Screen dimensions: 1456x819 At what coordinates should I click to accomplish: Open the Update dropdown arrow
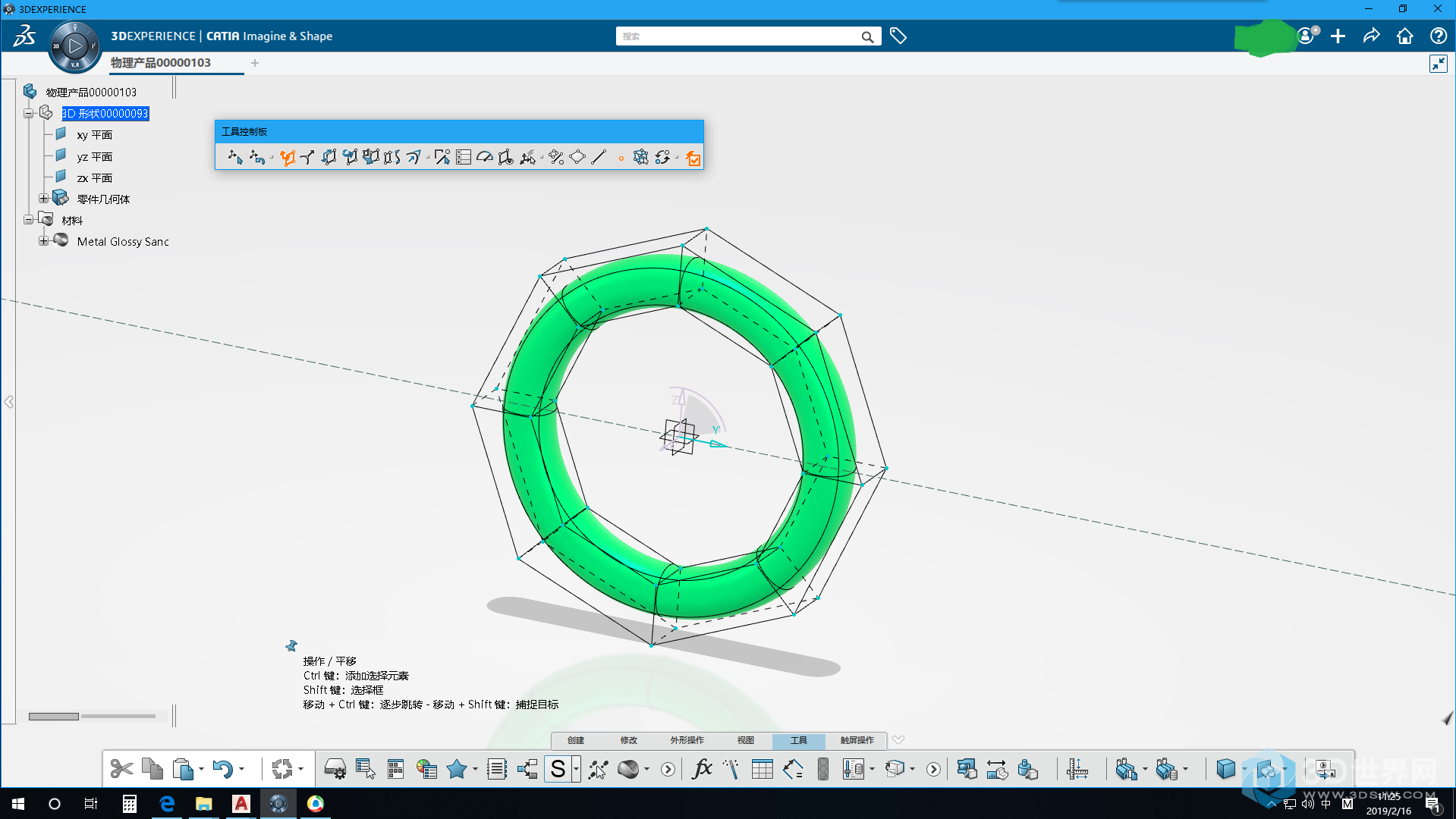[x=300, y=769]
